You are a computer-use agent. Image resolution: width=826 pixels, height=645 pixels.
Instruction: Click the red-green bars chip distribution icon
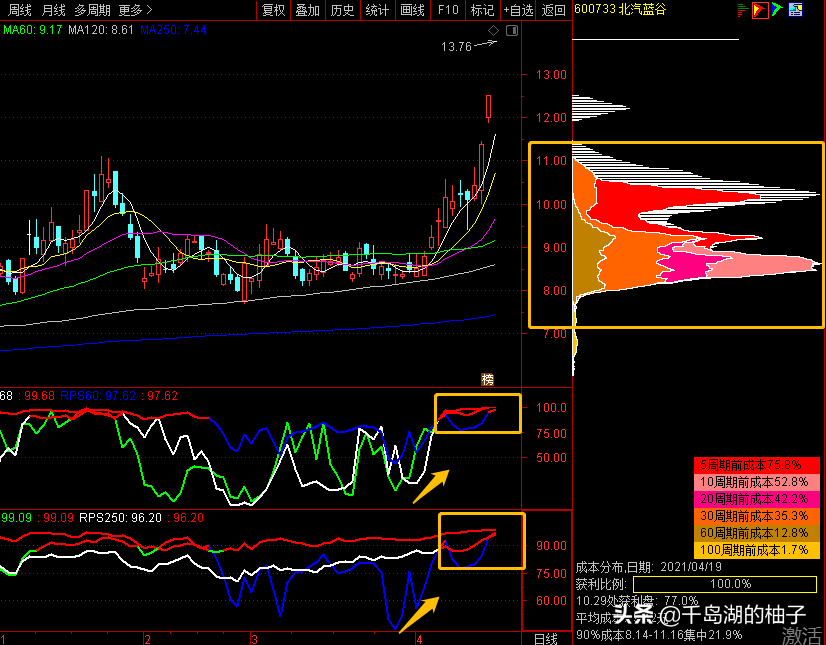[741, 10]
